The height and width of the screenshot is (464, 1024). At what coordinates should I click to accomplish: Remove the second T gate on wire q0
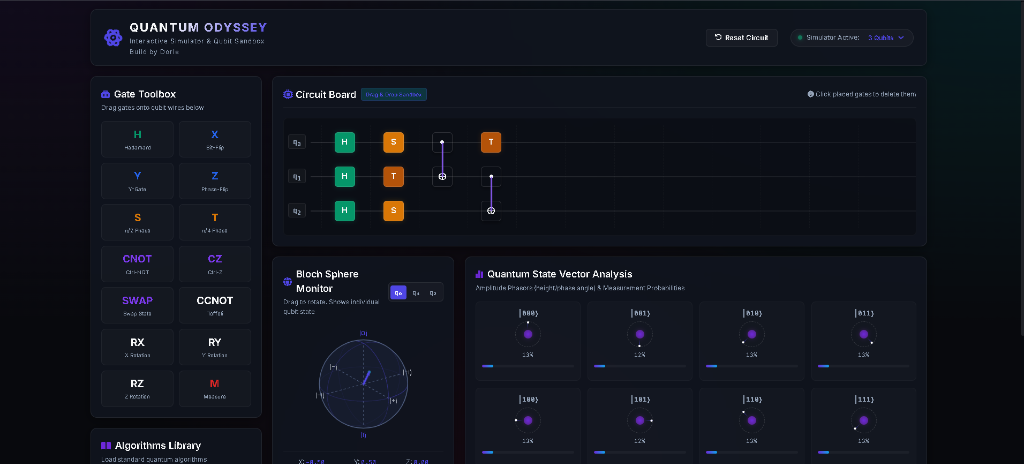[x=491, y=142]
